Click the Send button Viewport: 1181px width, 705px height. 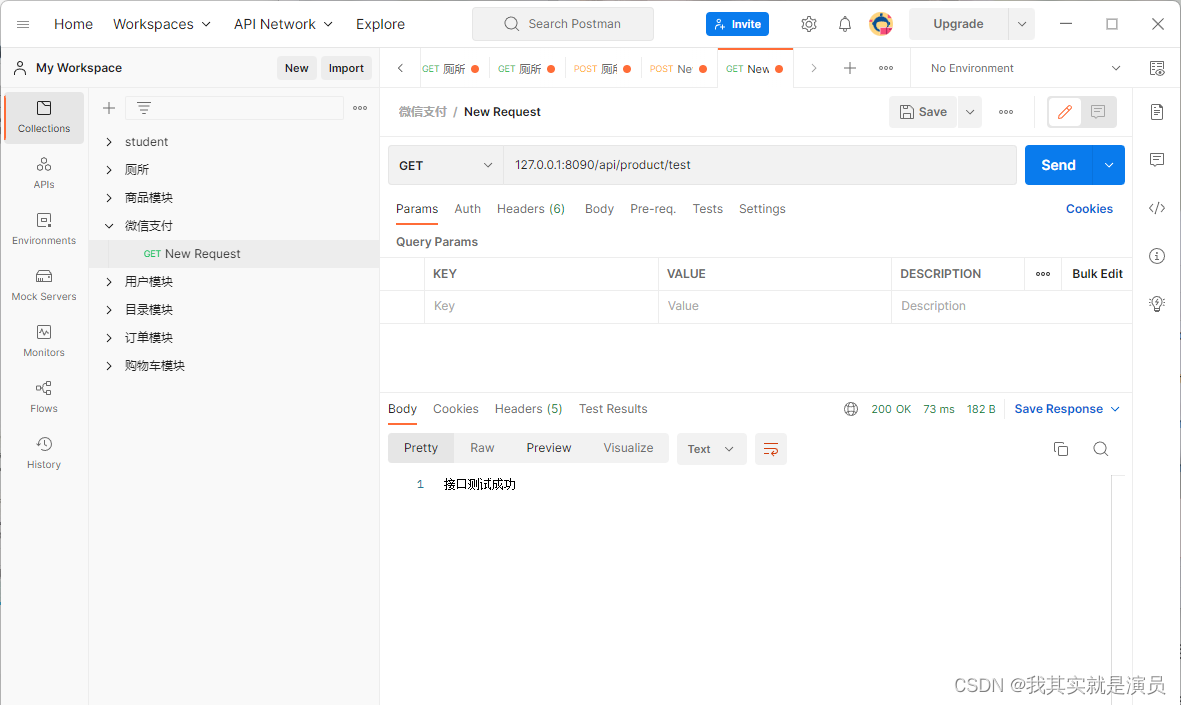coord(1058,165)
